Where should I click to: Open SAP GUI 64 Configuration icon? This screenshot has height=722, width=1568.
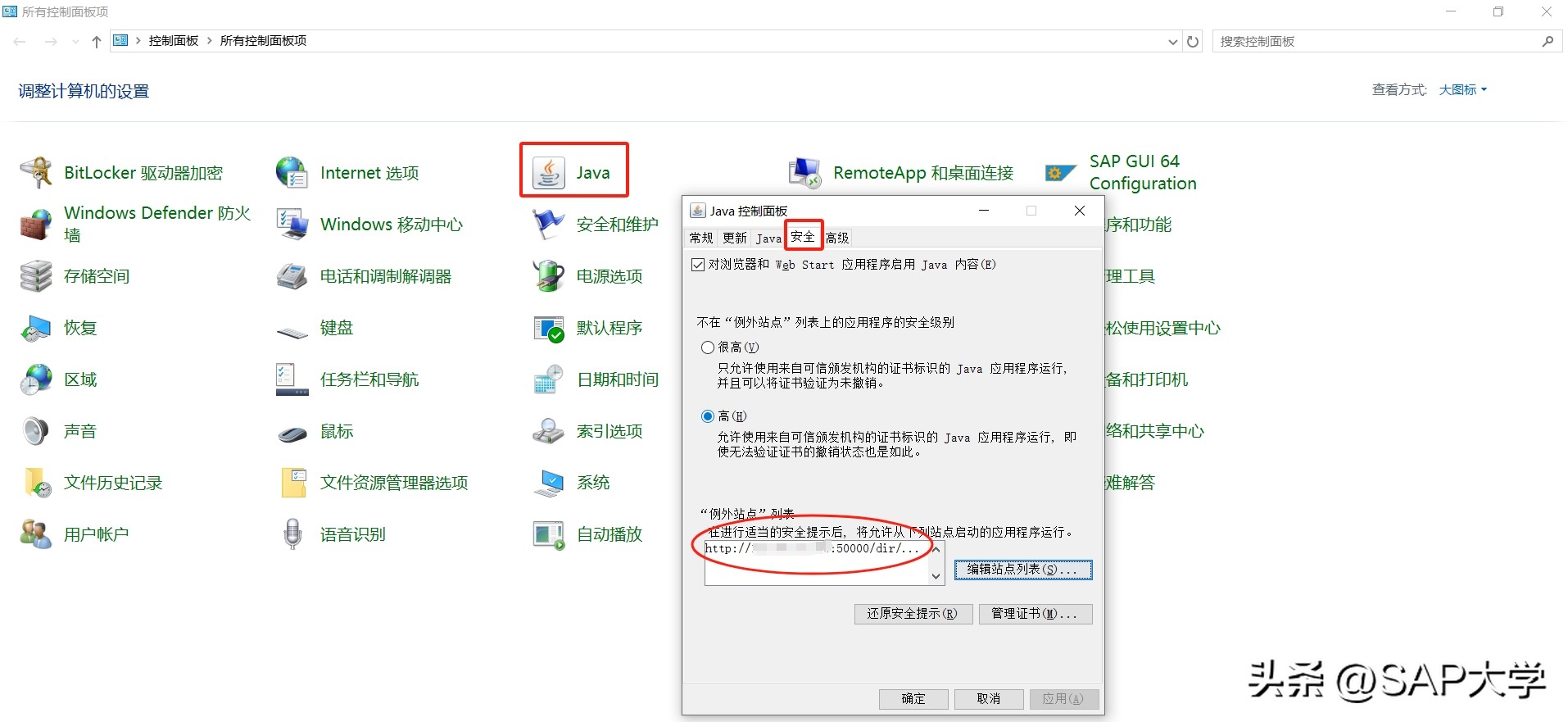tap(1061, 173)
